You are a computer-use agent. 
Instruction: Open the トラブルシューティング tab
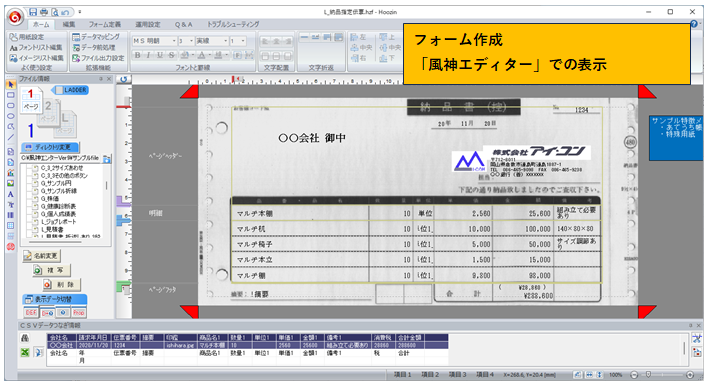click(x=233, y=24)
